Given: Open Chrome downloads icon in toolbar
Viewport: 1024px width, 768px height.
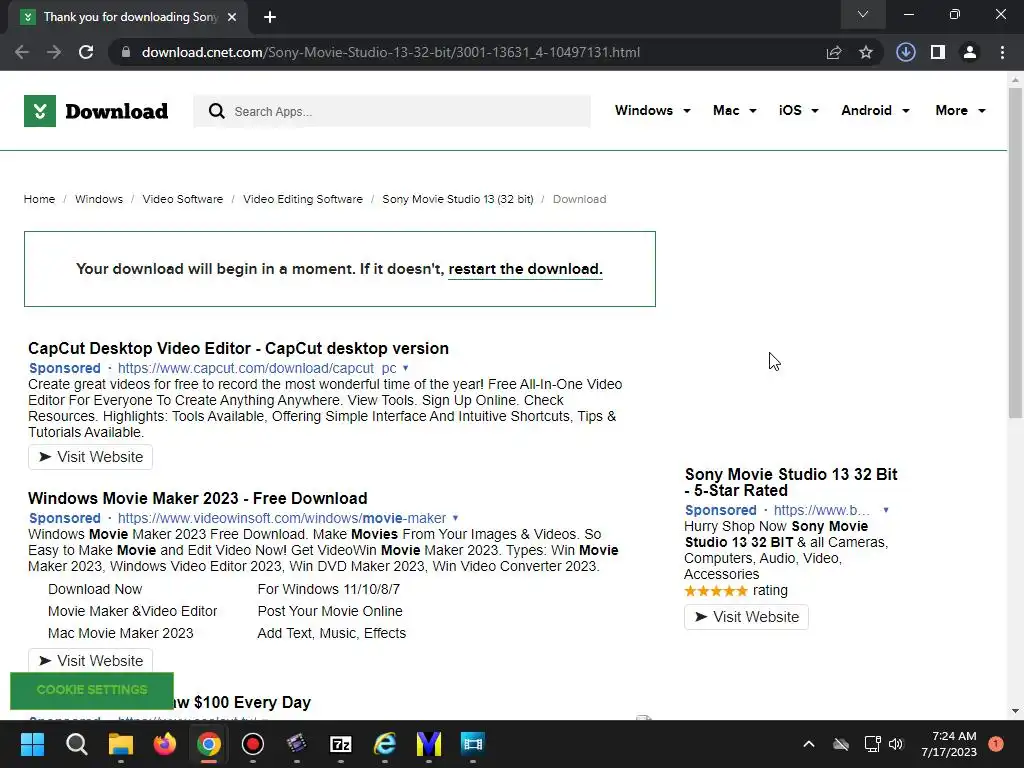Looking at the screenshot, I should click(x=906, y=52).
